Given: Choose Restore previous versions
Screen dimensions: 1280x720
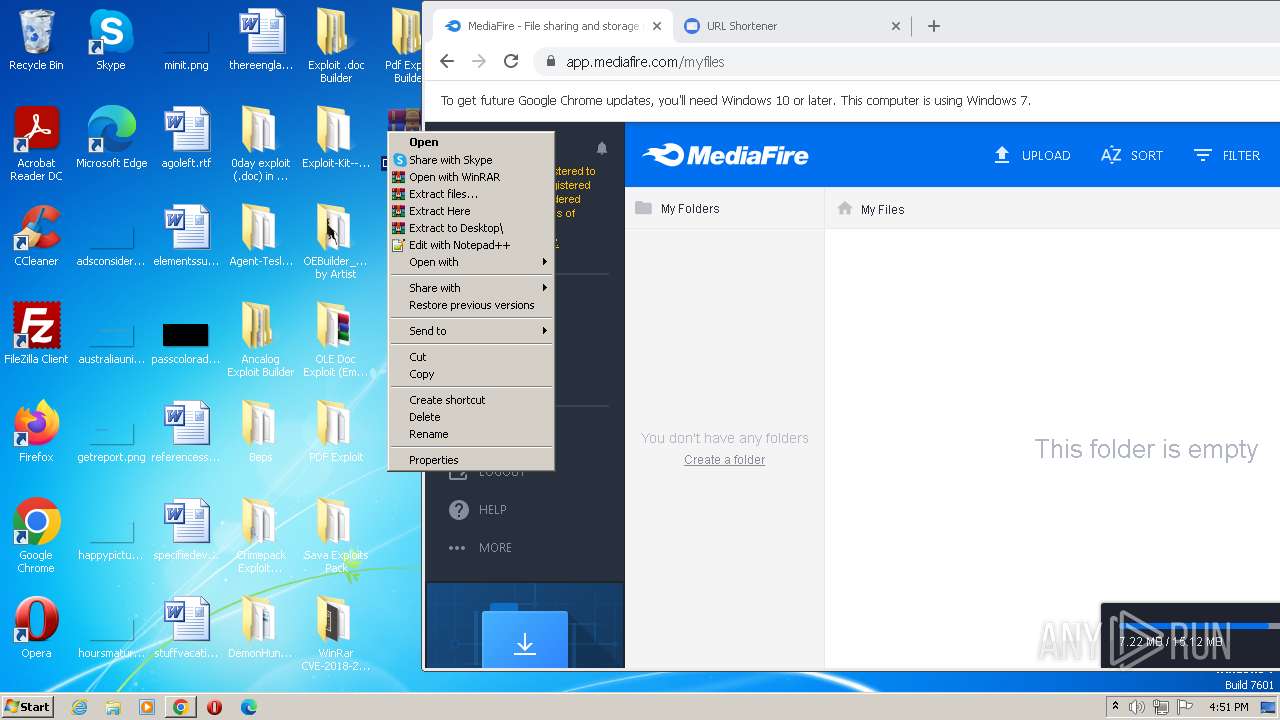Looking at the screenshot, I should 471,305.
